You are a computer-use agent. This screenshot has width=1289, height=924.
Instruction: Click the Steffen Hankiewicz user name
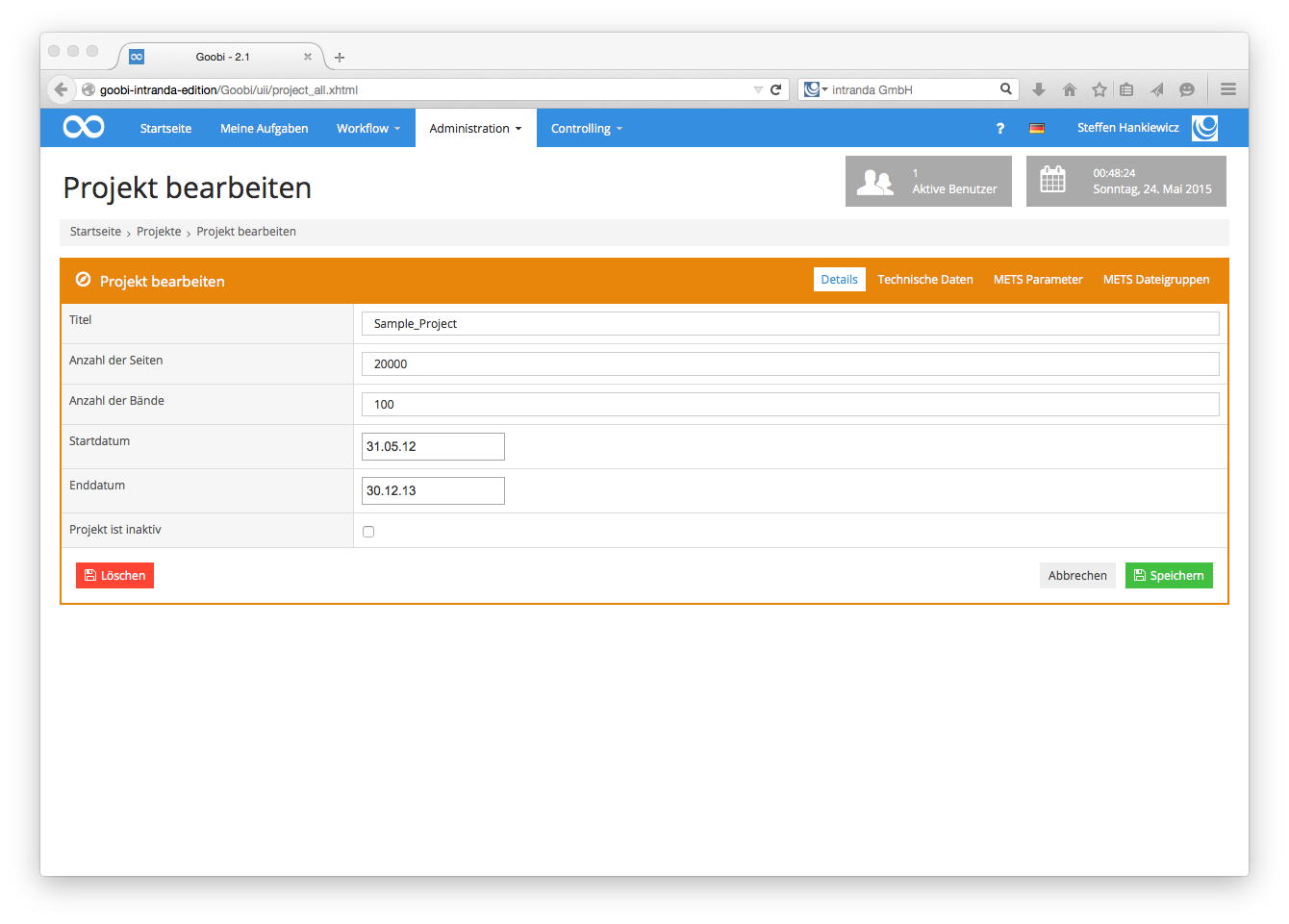point(1127,128)
